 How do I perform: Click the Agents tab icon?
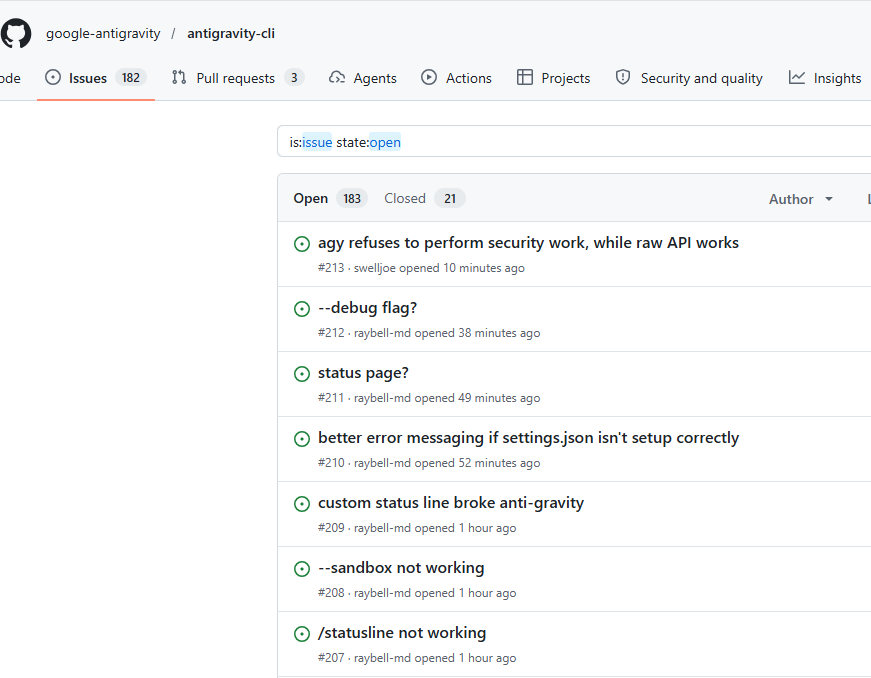tap(337, 77)
